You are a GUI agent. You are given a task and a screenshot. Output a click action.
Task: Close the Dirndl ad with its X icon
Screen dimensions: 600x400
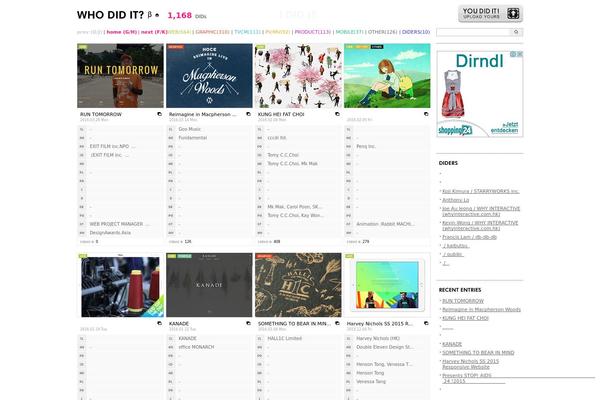point(520,54)
